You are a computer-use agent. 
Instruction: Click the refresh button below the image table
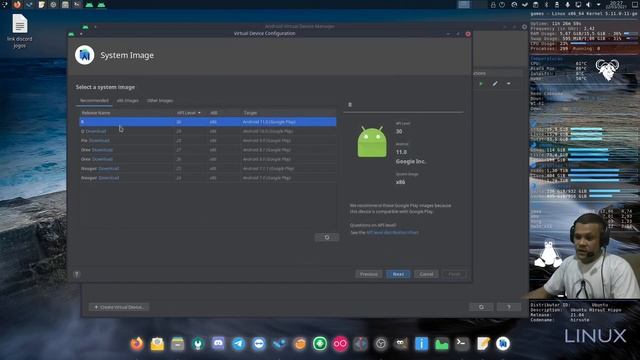(x=327, y=237)
